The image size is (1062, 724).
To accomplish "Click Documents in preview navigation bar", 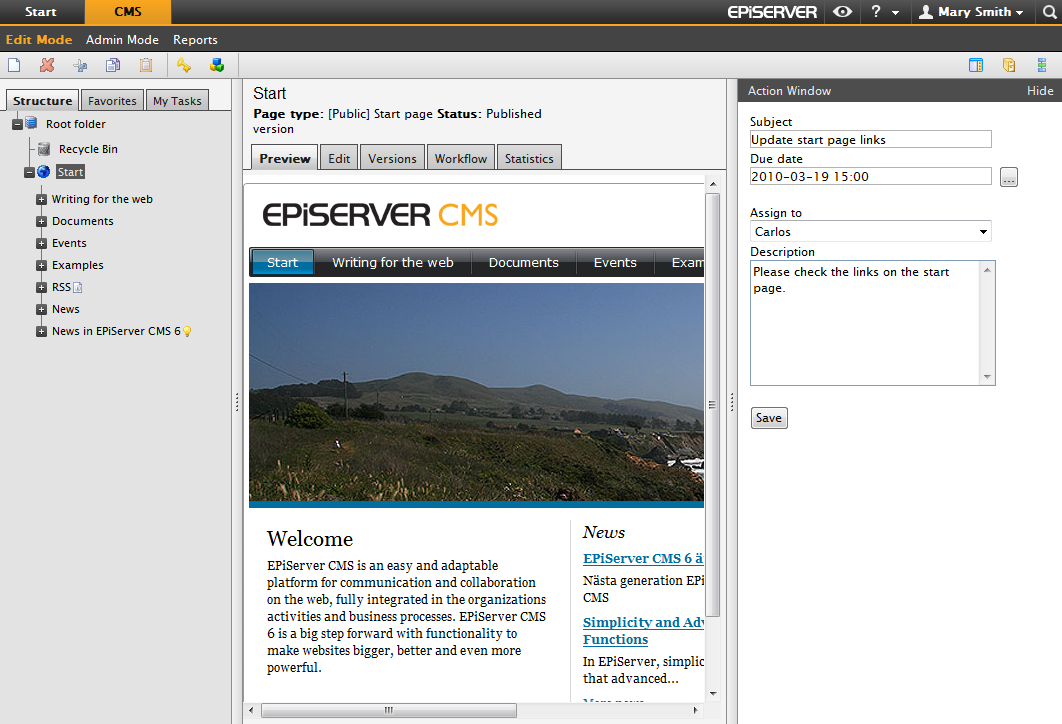I will (524, 262).
